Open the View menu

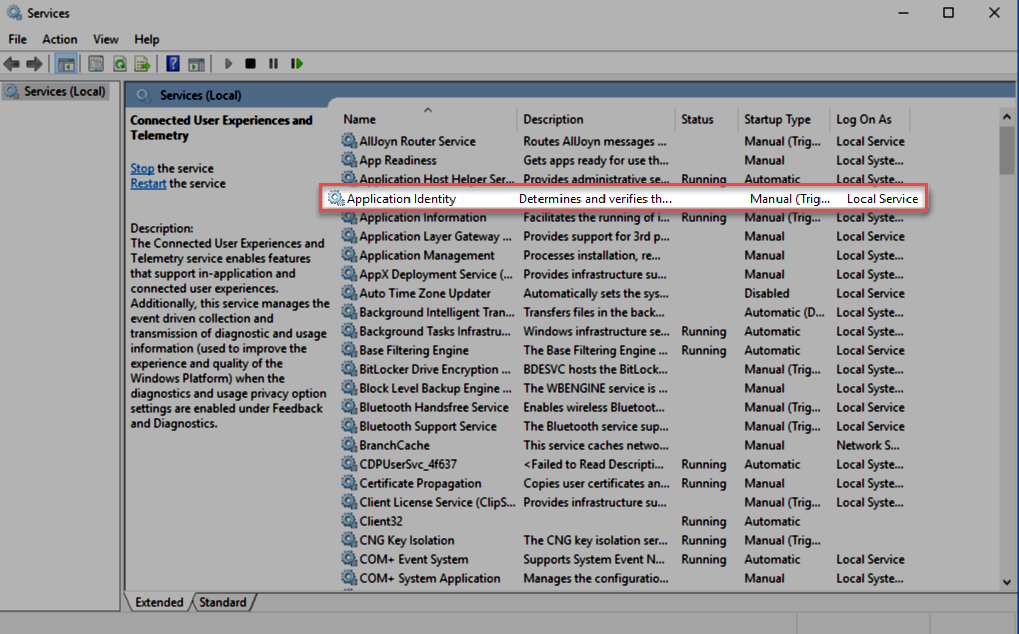pyautogui.click(x=106, y=39)
